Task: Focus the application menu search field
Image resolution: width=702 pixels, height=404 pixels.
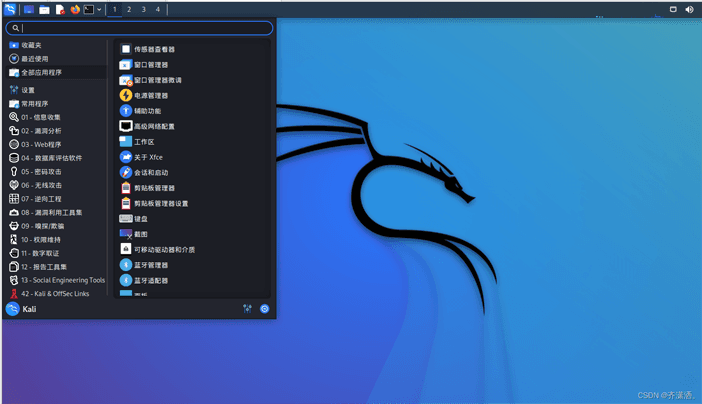Action: point(139,28)
